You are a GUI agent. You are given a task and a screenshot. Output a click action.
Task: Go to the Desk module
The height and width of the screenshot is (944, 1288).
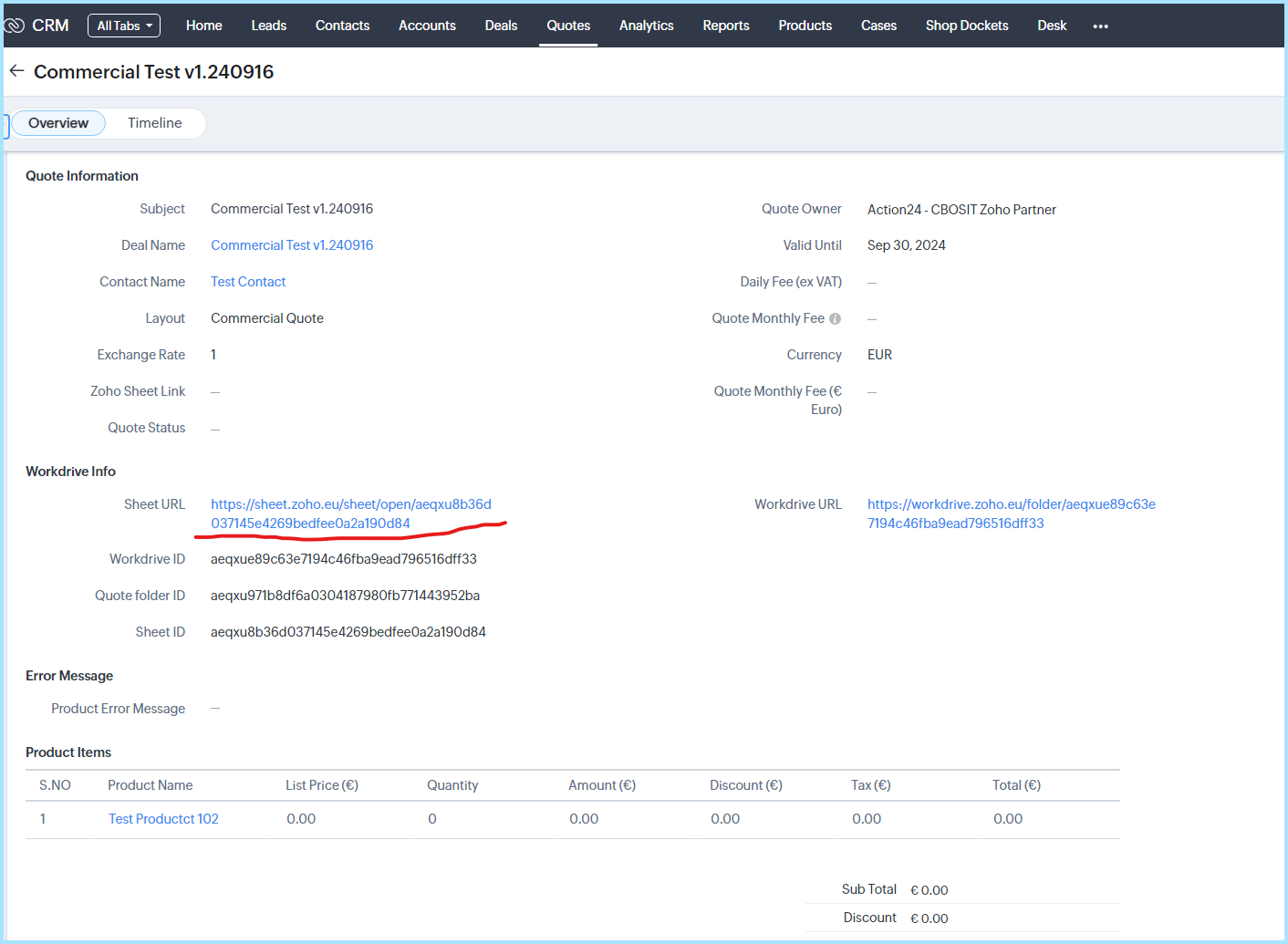[1051, 26]
